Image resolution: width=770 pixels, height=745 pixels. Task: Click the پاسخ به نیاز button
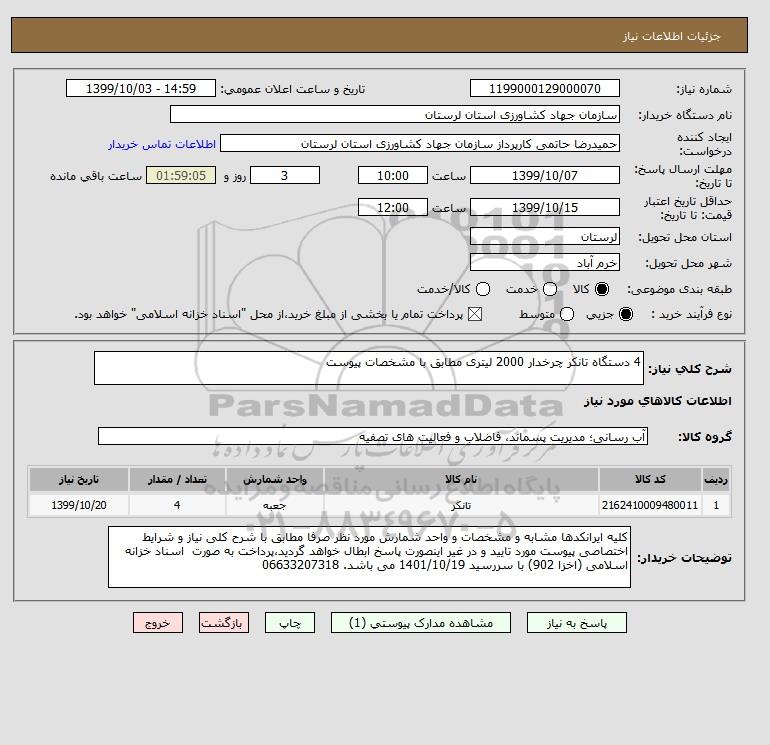point(577,623)
